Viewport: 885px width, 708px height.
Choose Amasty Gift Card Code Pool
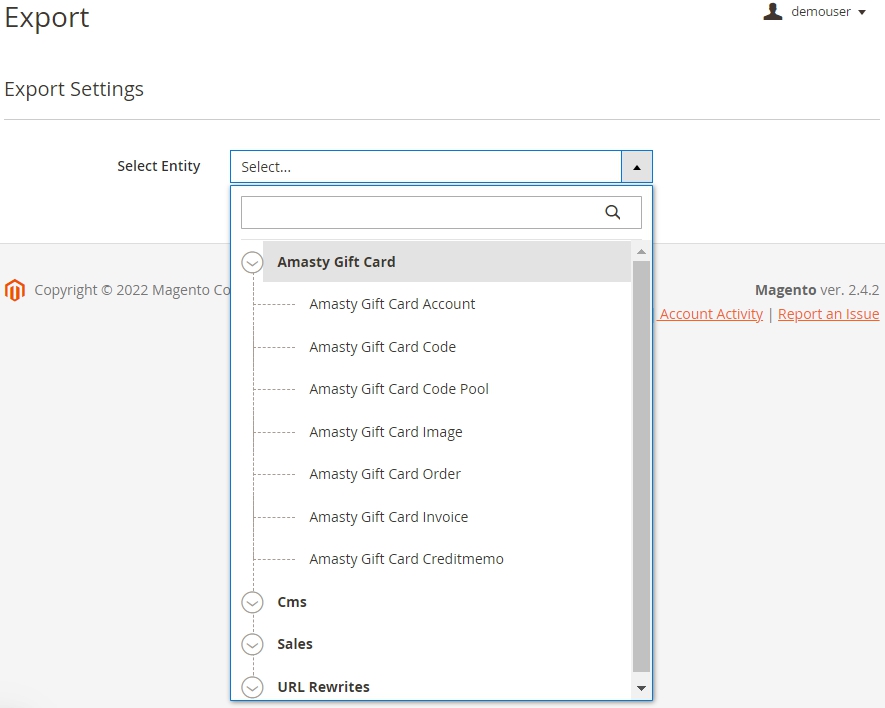point(399,389)
